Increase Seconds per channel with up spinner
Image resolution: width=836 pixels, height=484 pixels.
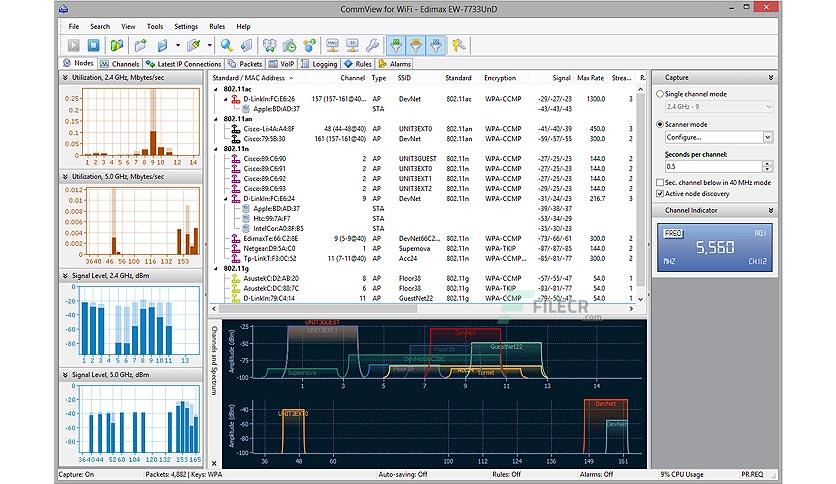(x=768, y=164)
